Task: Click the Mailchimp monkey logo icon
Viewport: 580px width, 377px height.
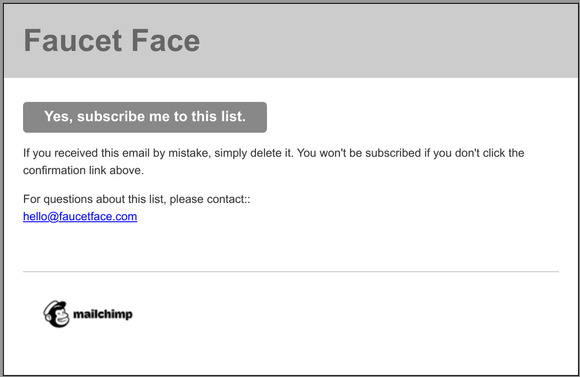Action: click(x=56, y=314)
